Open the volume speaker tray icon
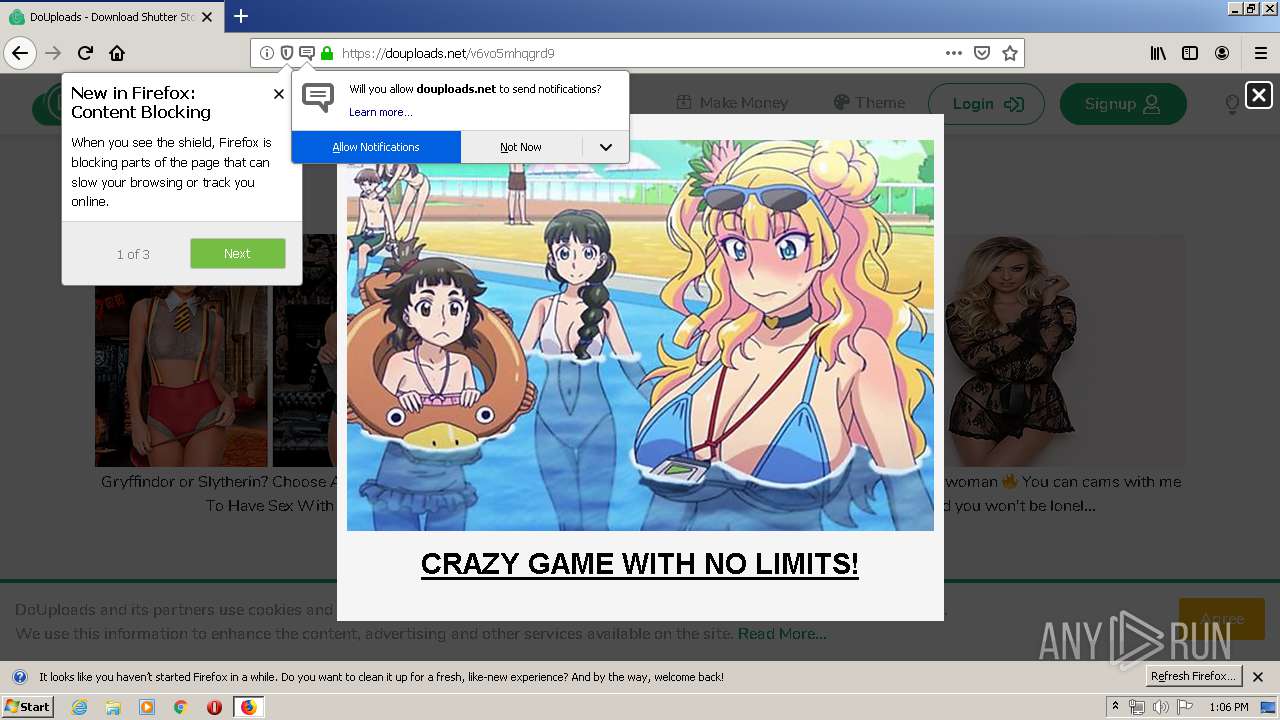This screenshot has width=1280, height=720. [1161, 707]
